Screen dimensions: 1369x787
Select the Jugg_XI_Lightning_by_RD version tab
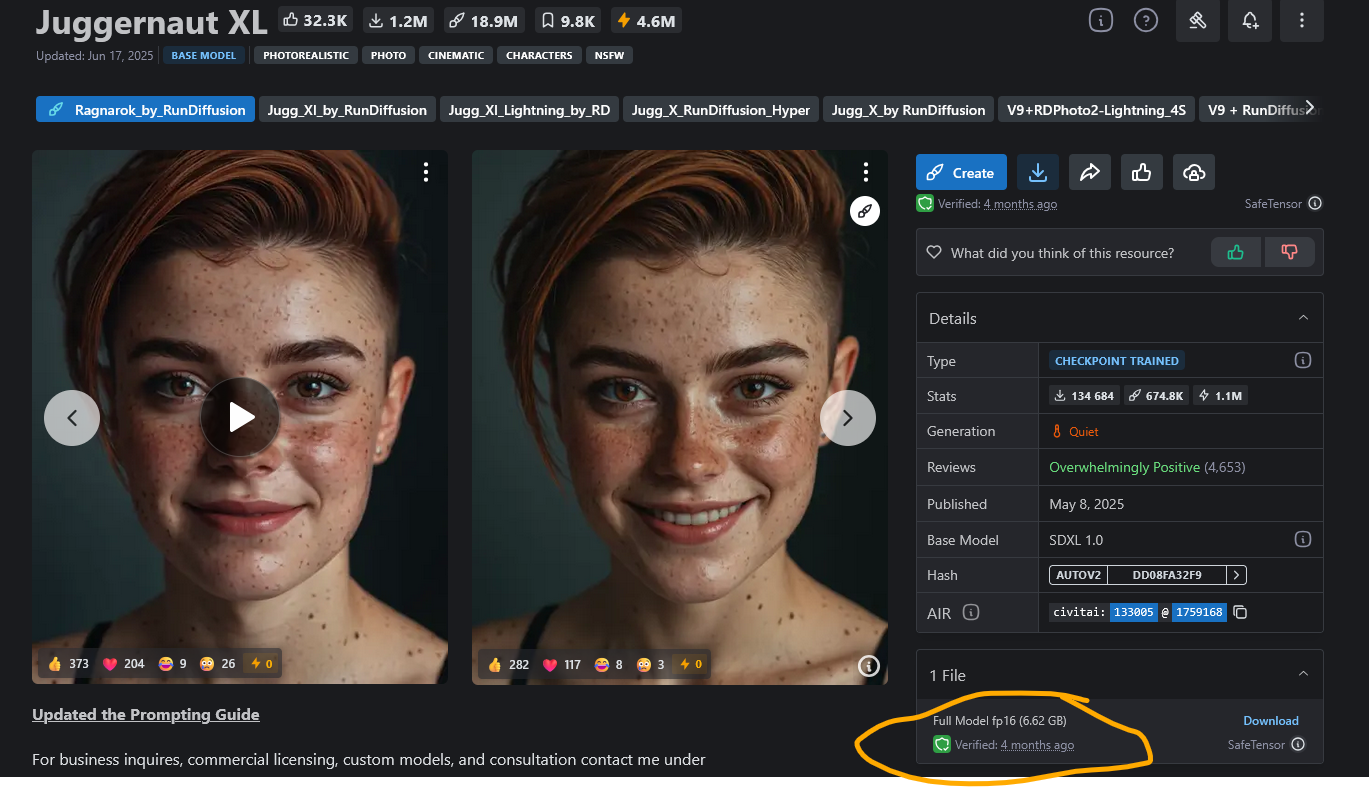(529, 110)
